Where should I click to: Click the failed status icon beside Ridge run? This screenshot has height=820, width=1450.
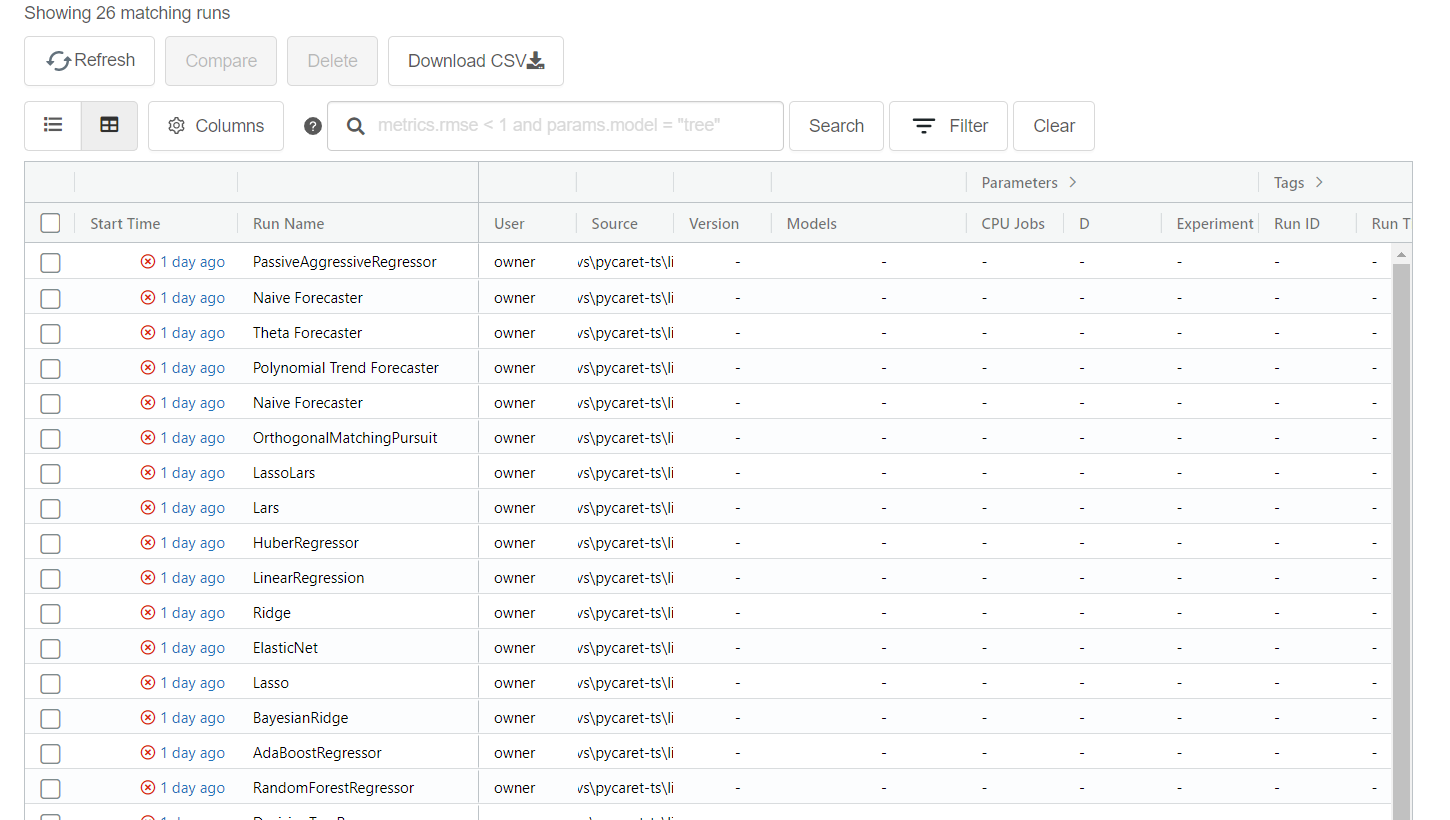pos(147,612)
